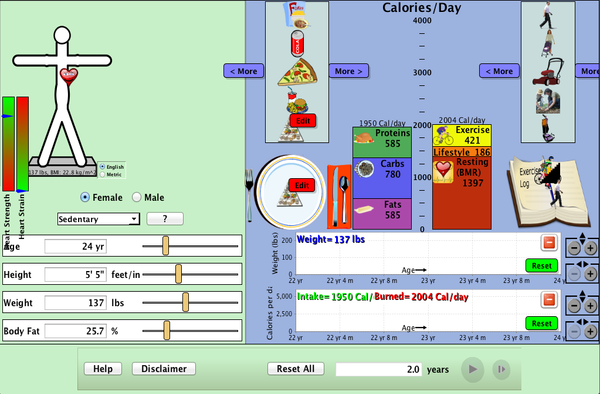Choose the walking person exercise
Image resolution: width=600 pixels, height=394 pixels.
pos(546,15)
